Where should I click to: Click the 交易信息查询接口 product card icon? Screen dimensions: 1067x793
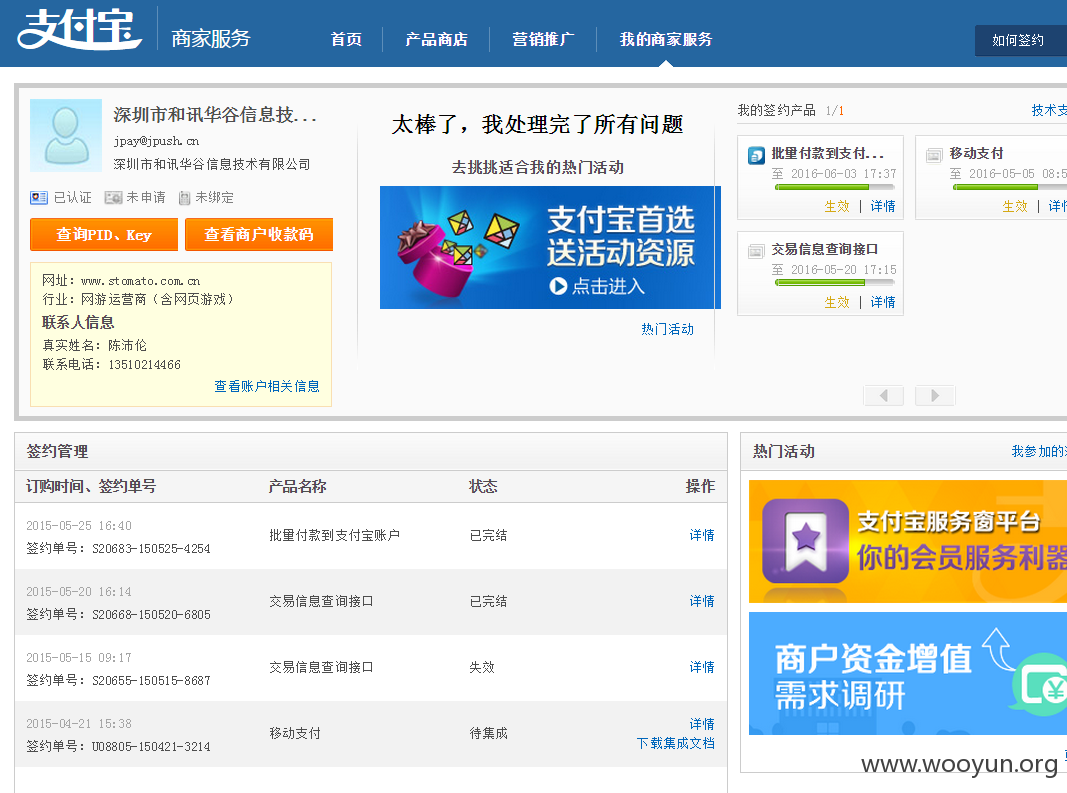click(756, 251)
